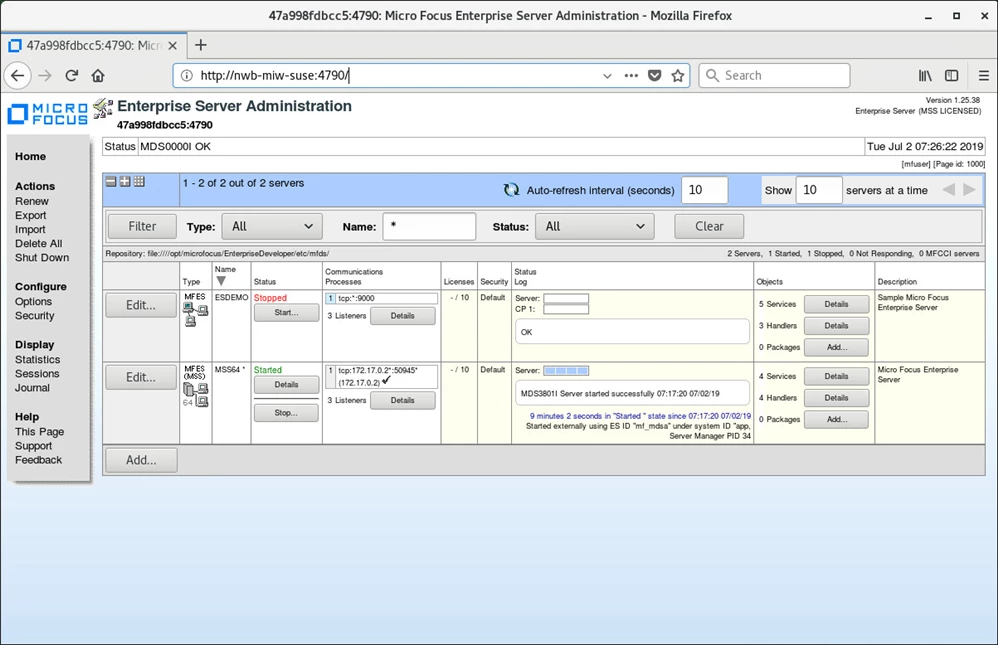
Task: Click the Micro Focus logo
Action: point(48,114)
